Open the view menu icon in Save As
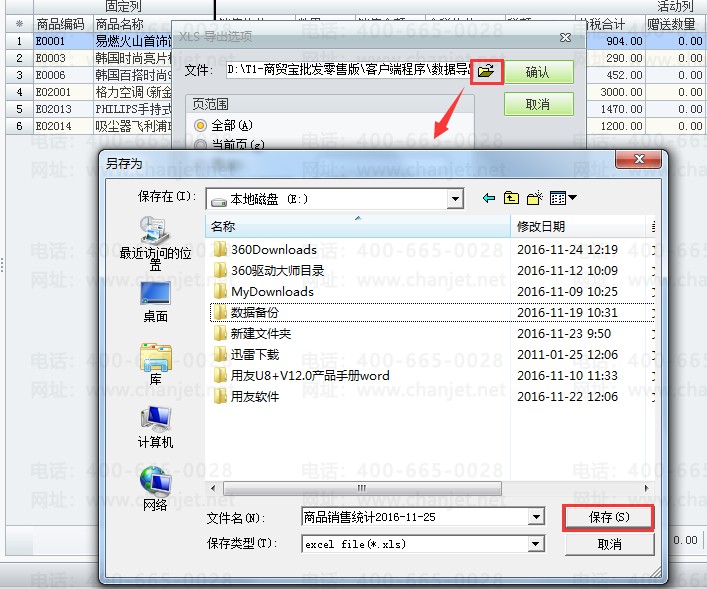This screenshot has width=707, height=589. 563,198
